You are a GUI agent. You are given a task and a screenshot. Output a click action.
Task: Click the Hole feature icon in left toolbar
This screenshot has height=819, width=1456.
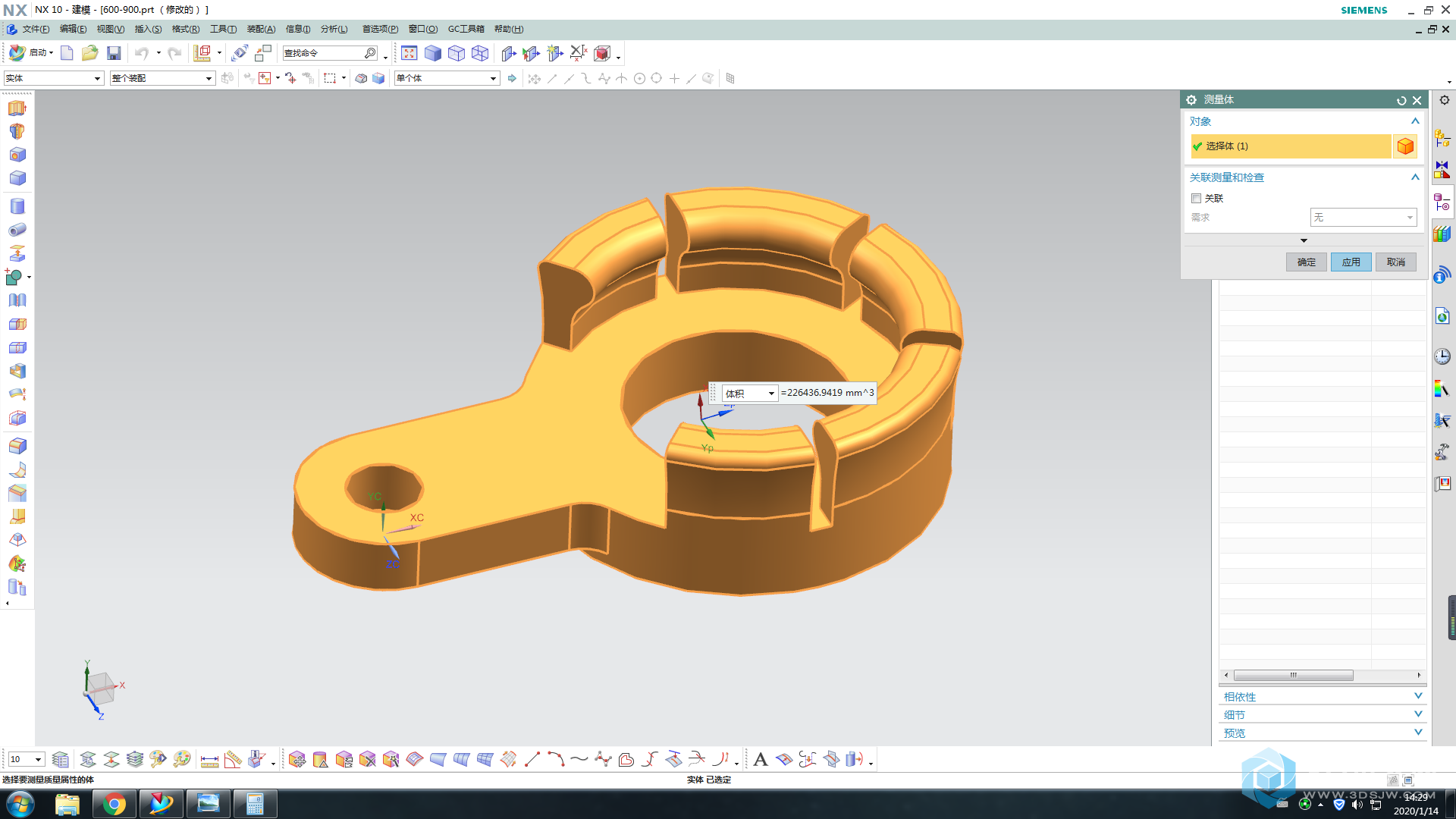click(x=17, y=155)
